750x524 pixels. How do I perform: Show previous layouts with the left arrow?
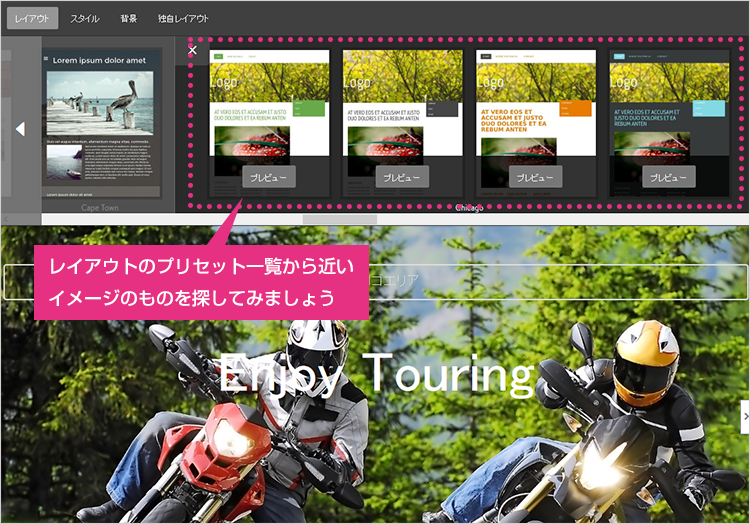point(20,129)
